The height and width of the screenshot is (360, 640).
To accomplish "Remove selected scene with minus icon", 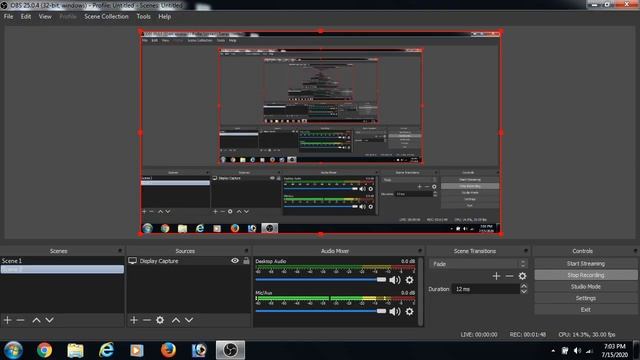I will click(20, 320).
